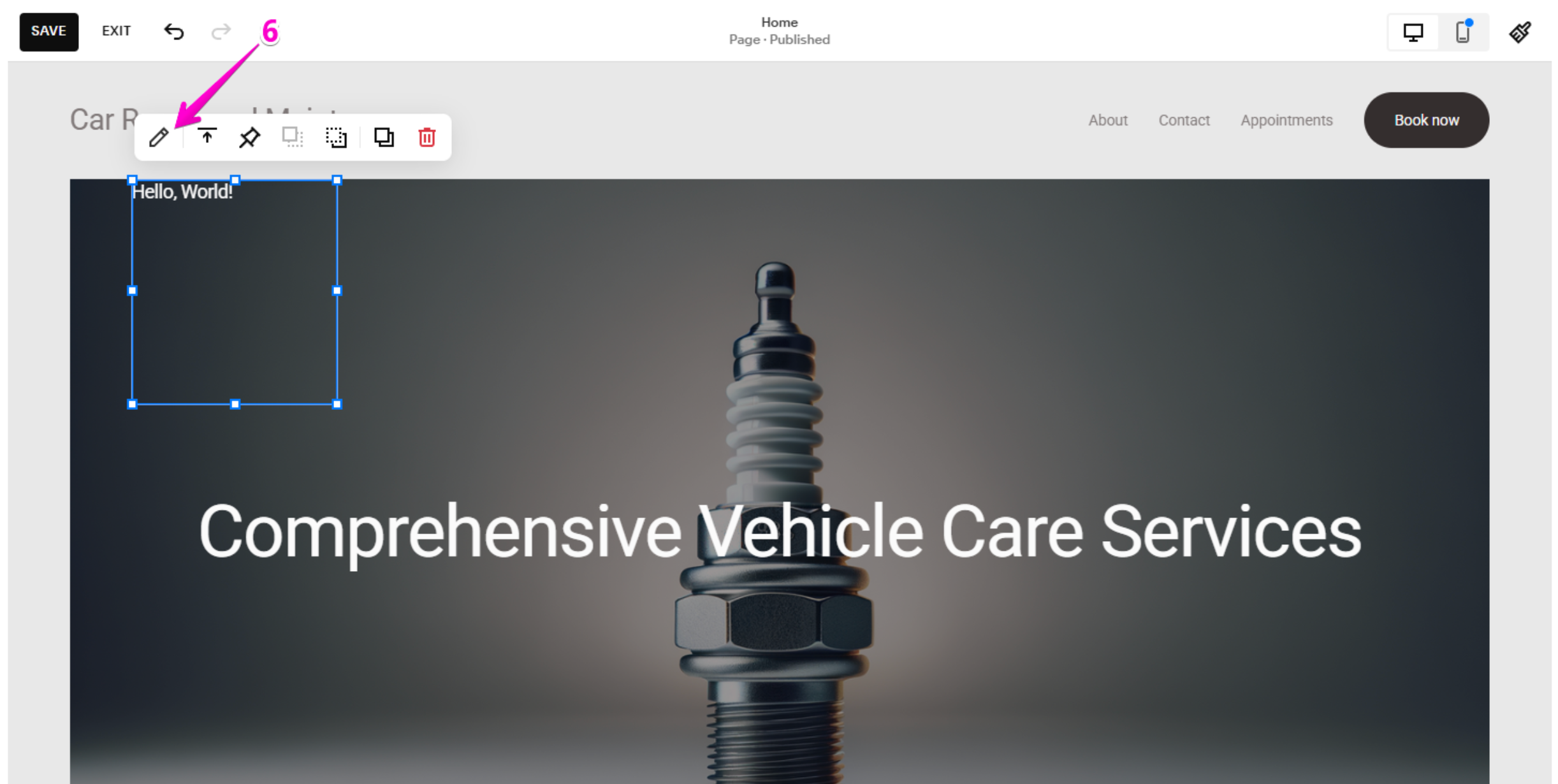
Task: Open site styles paintbrush icon
Action: [x=1520, y=32]
